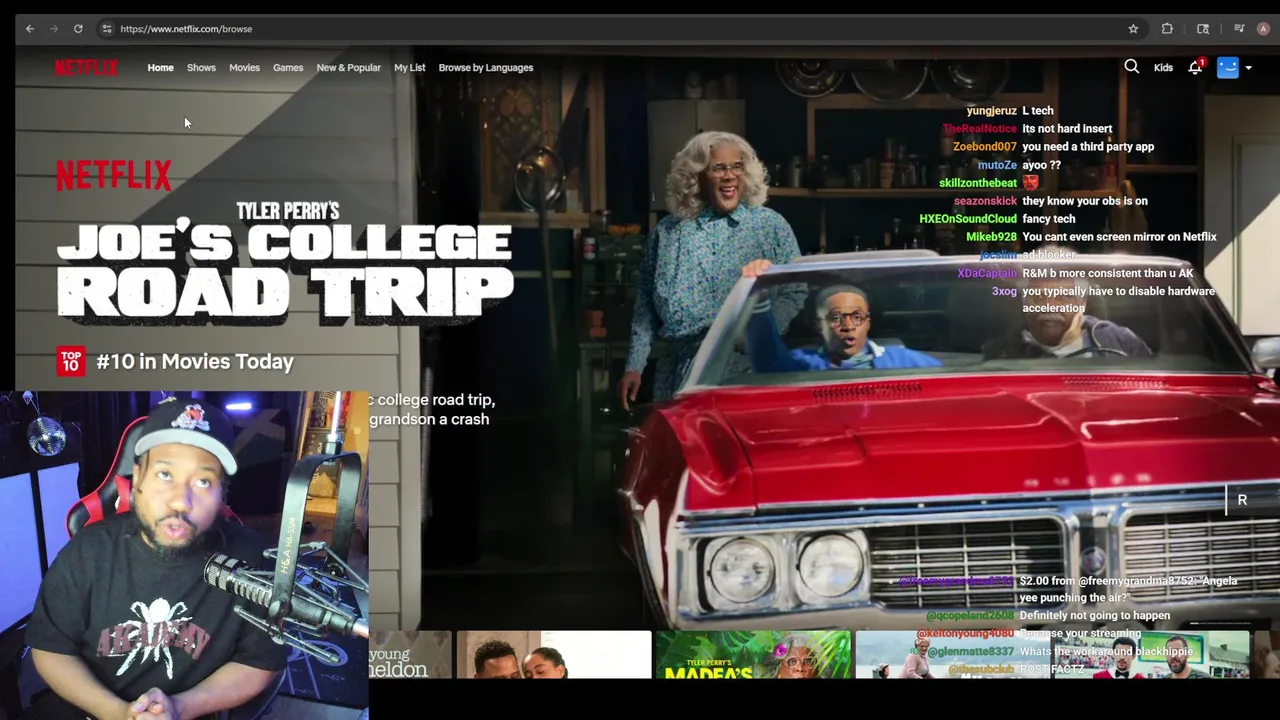Viewport: 1280px width, 720px height.
Task: Expand the profile menu caret arrow
Action: [1248, 68]
